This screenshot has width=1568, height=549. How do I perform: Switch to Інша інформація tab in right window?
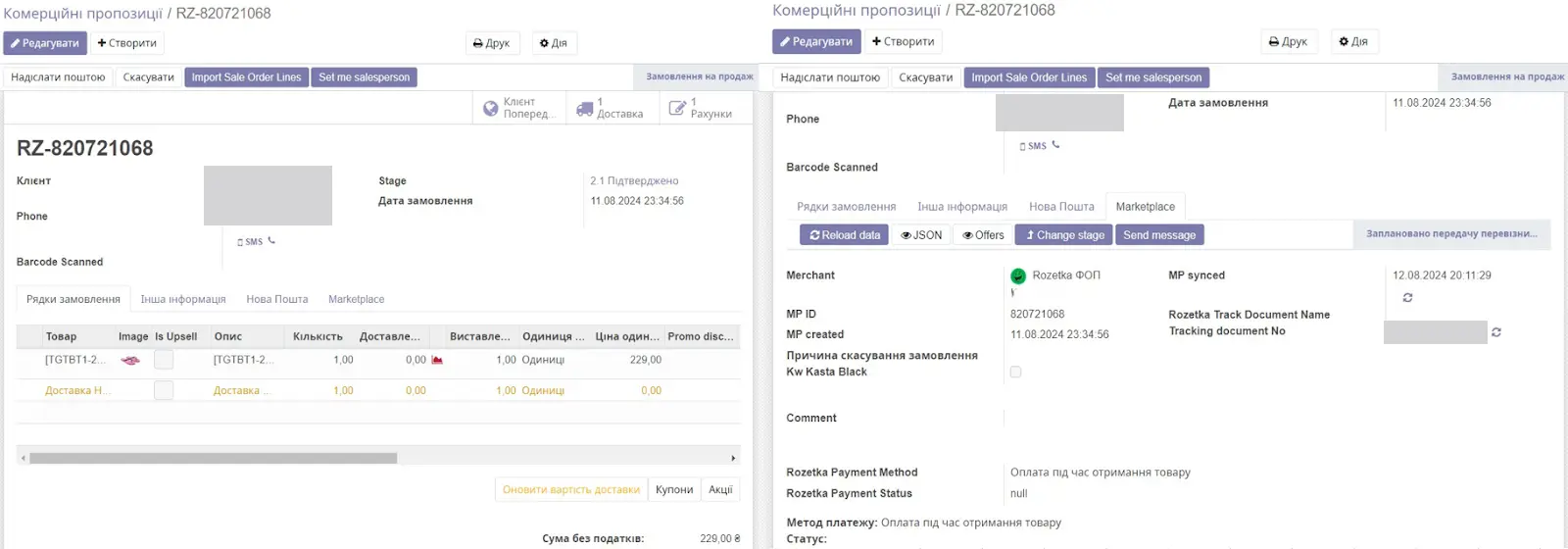(962, 207)
